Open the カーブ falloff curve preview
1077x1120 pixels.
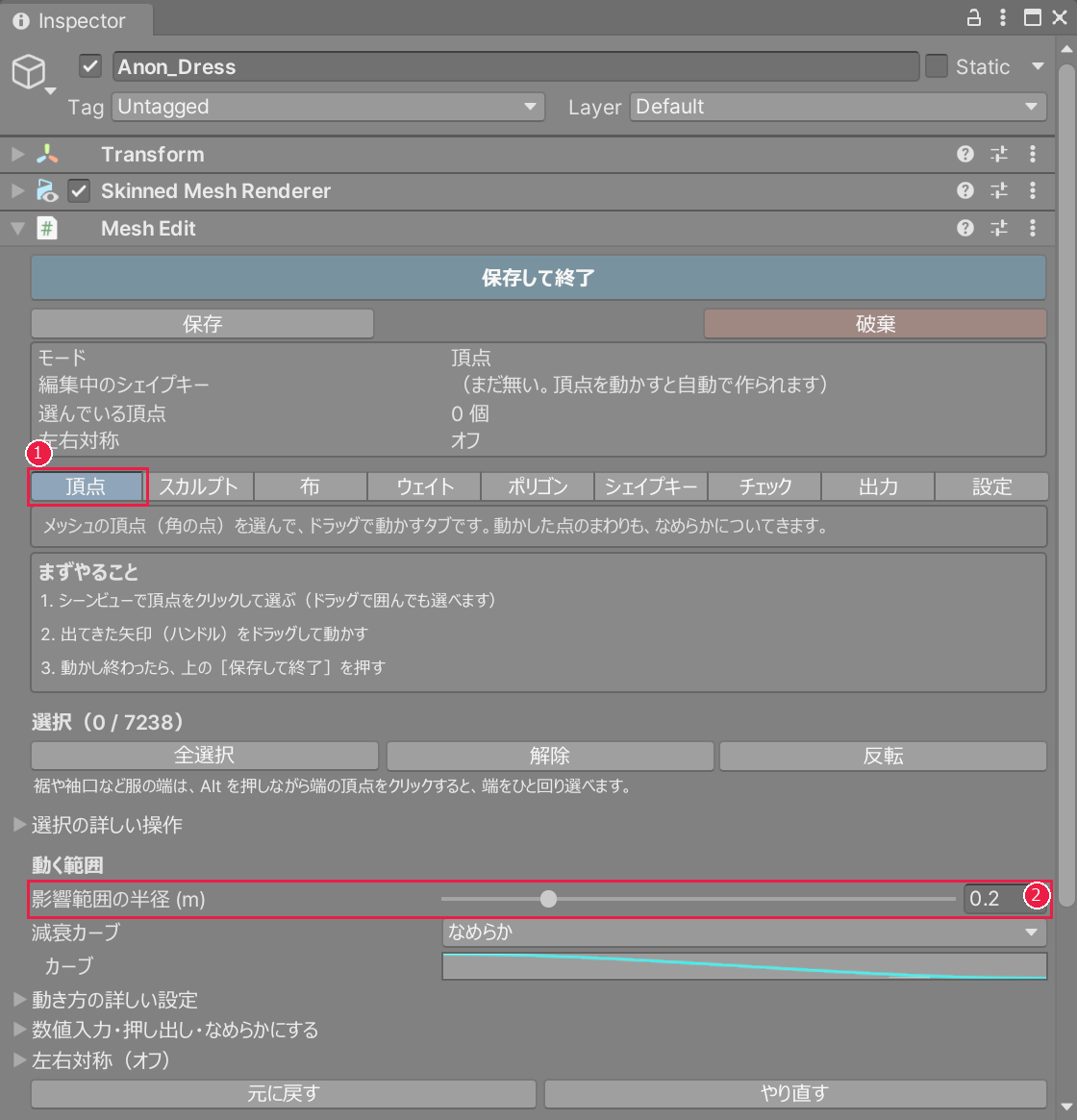click(744, 966)
